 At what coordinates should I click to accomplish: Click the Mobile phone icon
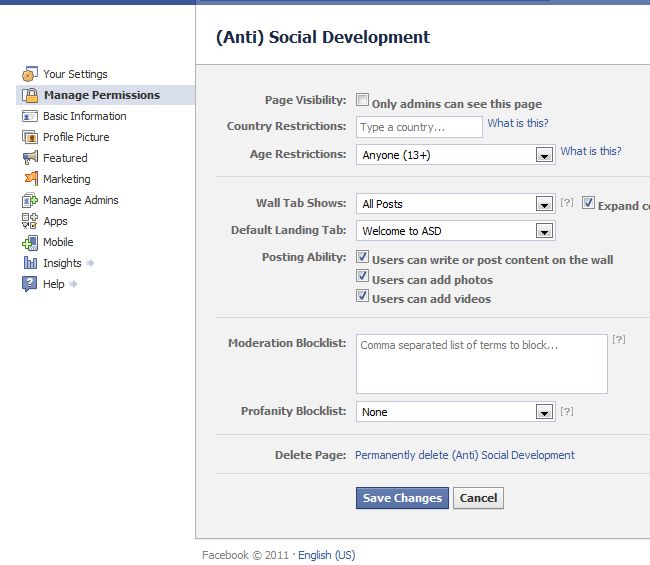29,242
